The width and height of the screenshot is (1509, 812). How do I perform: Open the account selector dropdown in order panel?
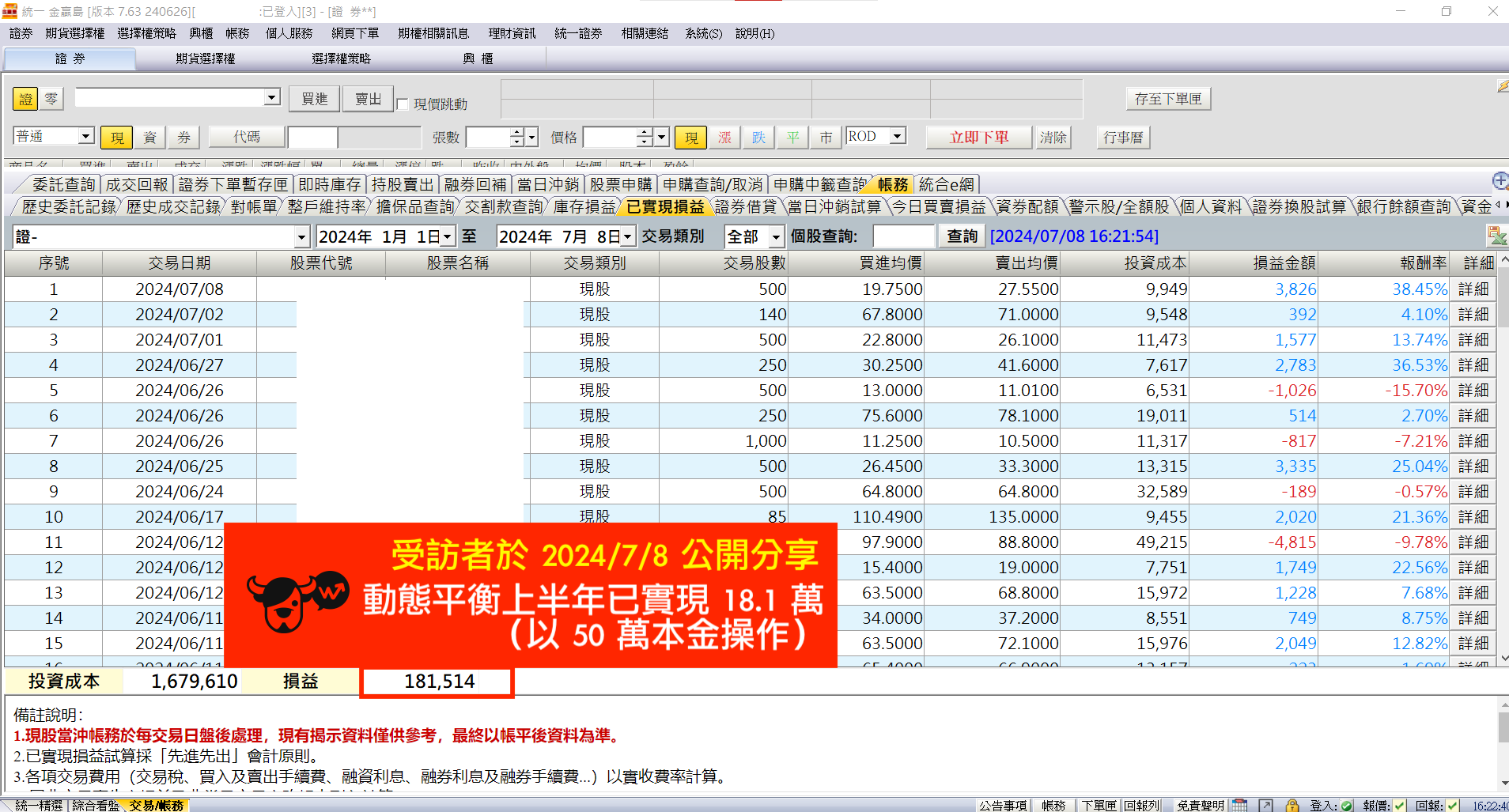pyautogui.click(x=272, y=96)
